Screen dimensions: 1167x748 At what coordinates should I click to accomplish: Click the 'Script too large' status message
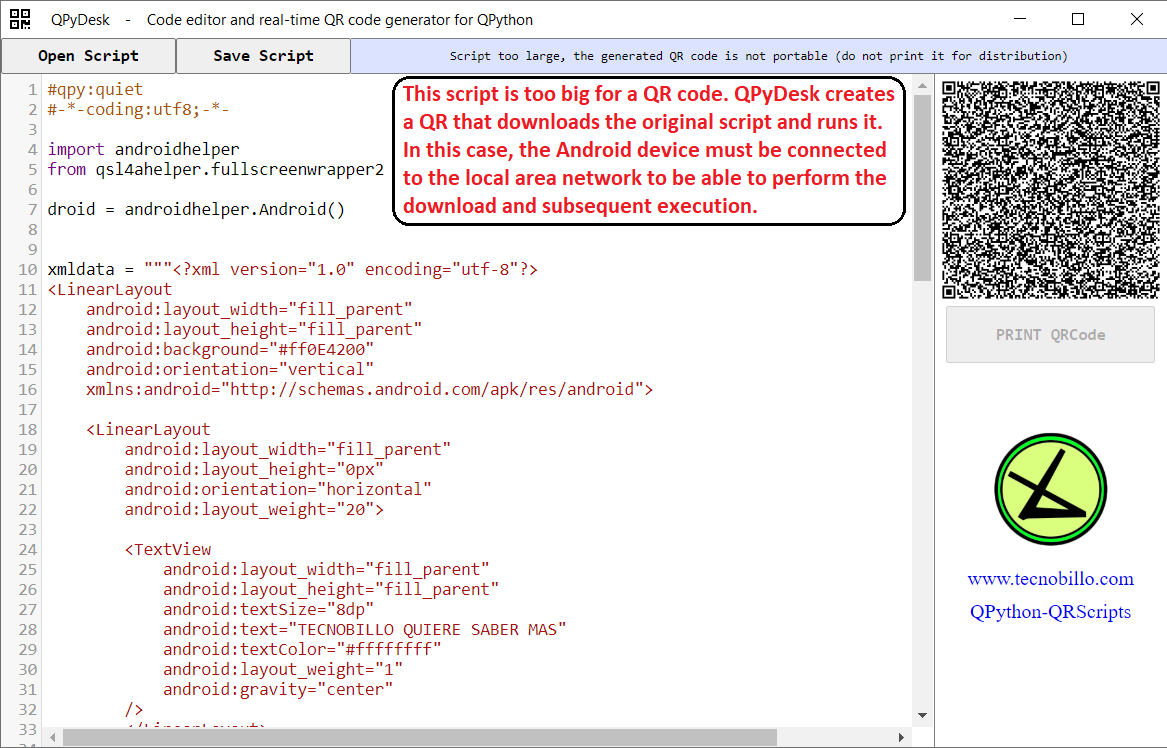[x=758, y=57]
